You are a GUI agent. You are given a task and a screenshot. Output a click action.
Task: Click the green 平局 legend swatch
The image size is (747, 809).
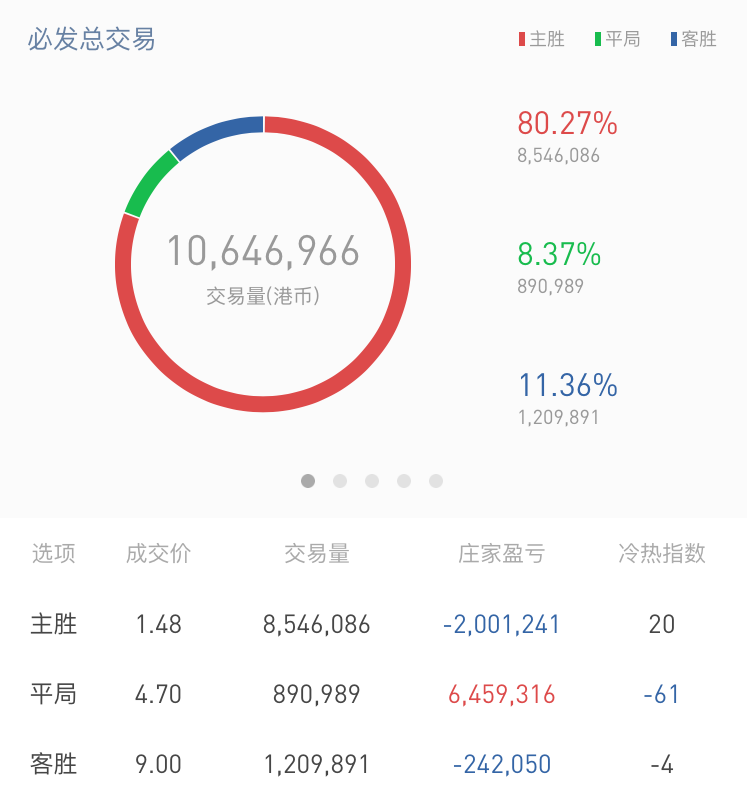click(x=598, y=39)
